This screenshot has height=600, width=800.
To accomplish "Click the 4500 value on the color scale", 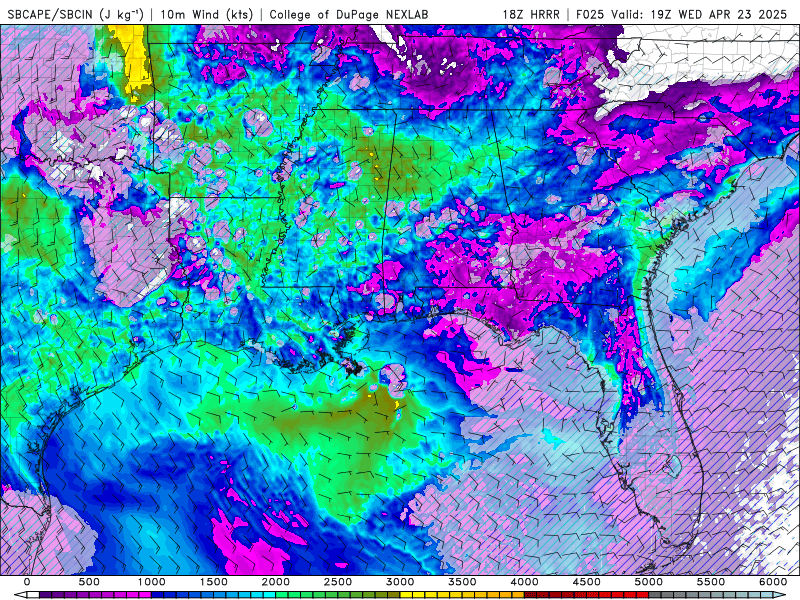I will coord(587,582).
